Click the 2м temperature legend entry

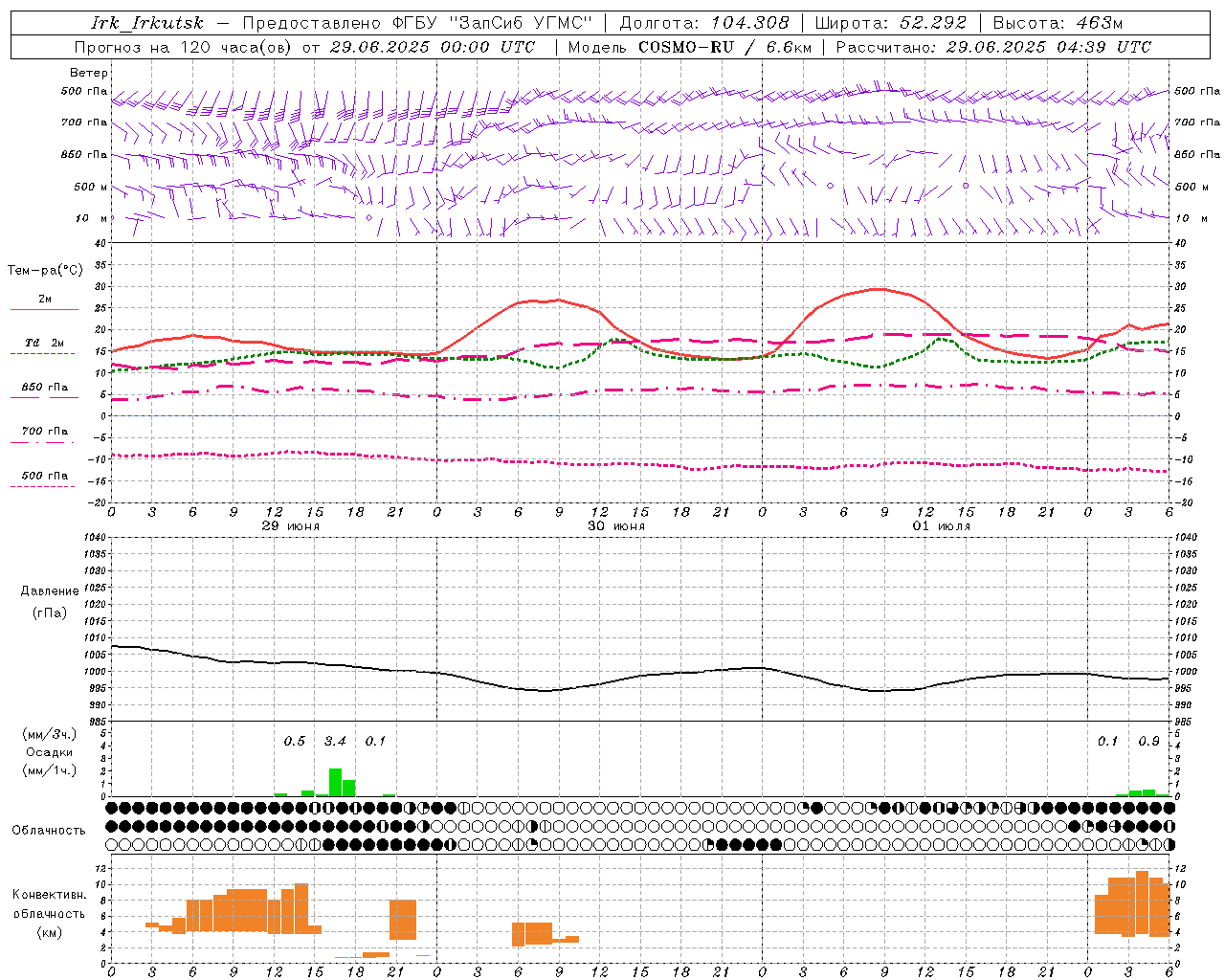coord(45,300)
